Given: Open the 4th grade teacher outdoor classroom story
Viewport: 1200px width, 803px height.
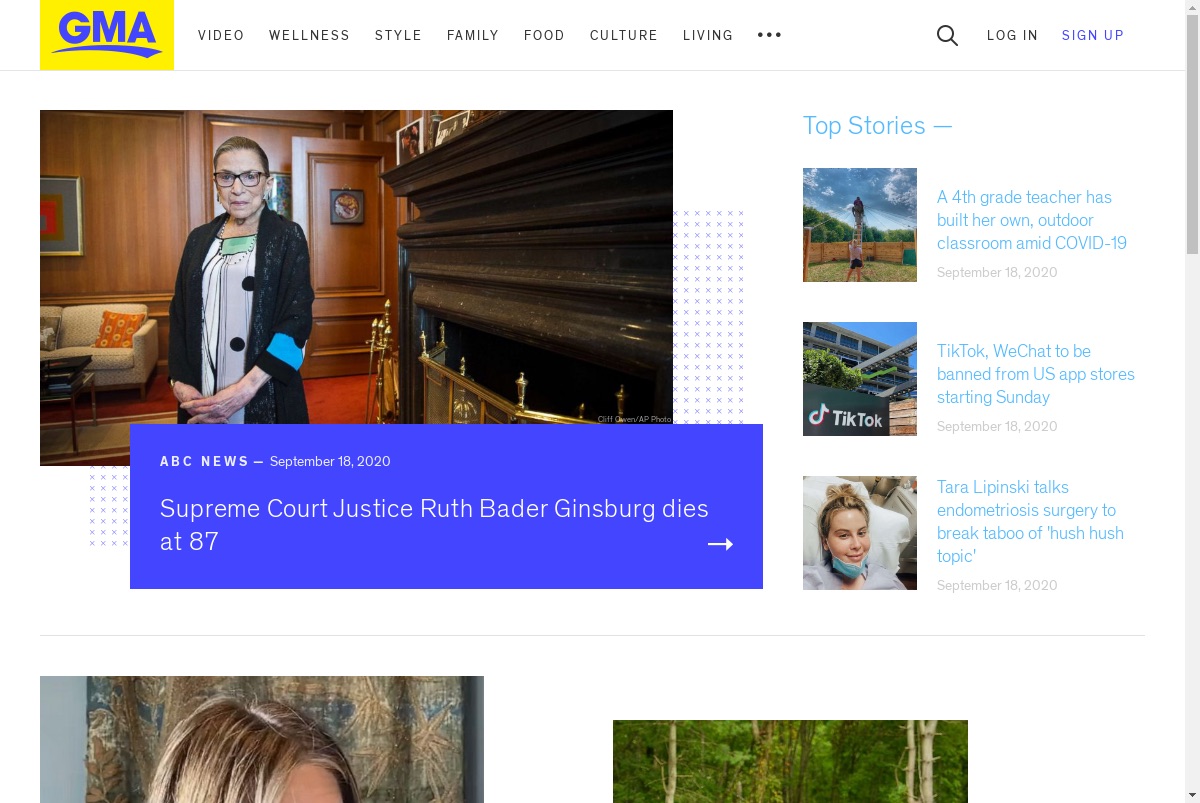Looking at the screenshot, I should pyautogui.click(x=1032, y=220).
